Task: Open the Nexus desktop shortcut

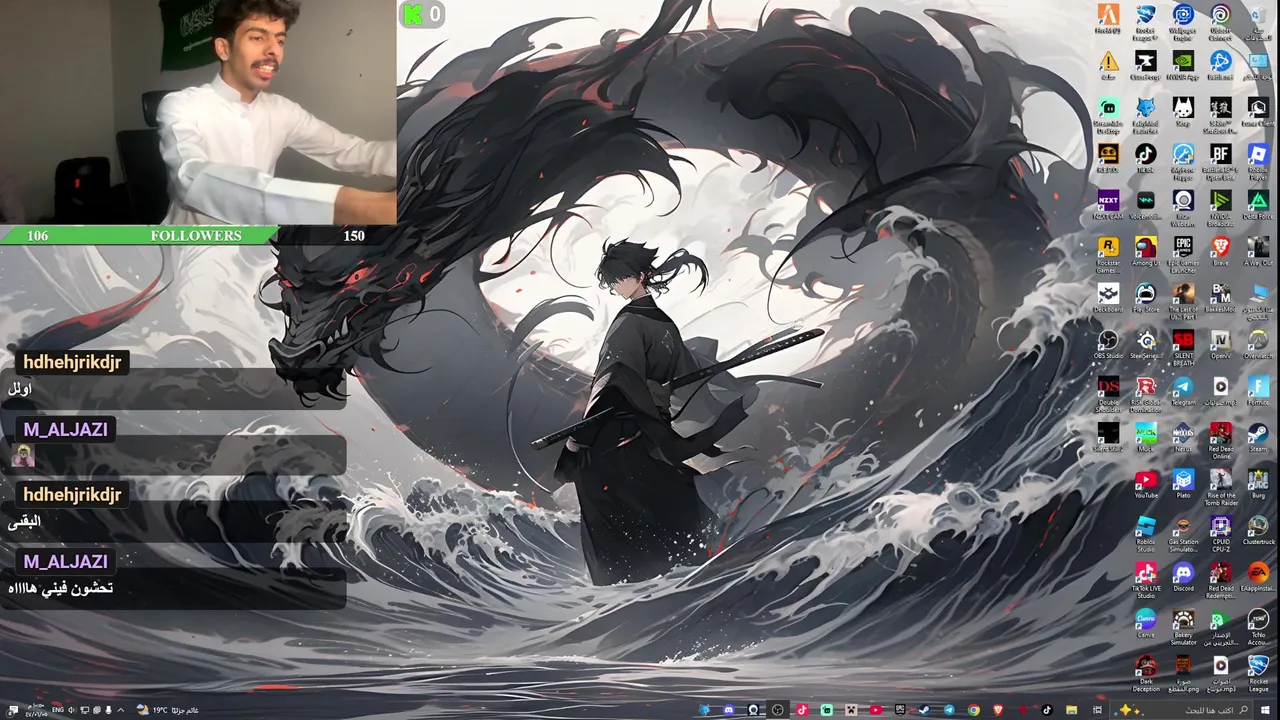Action: coord(1183,436)
